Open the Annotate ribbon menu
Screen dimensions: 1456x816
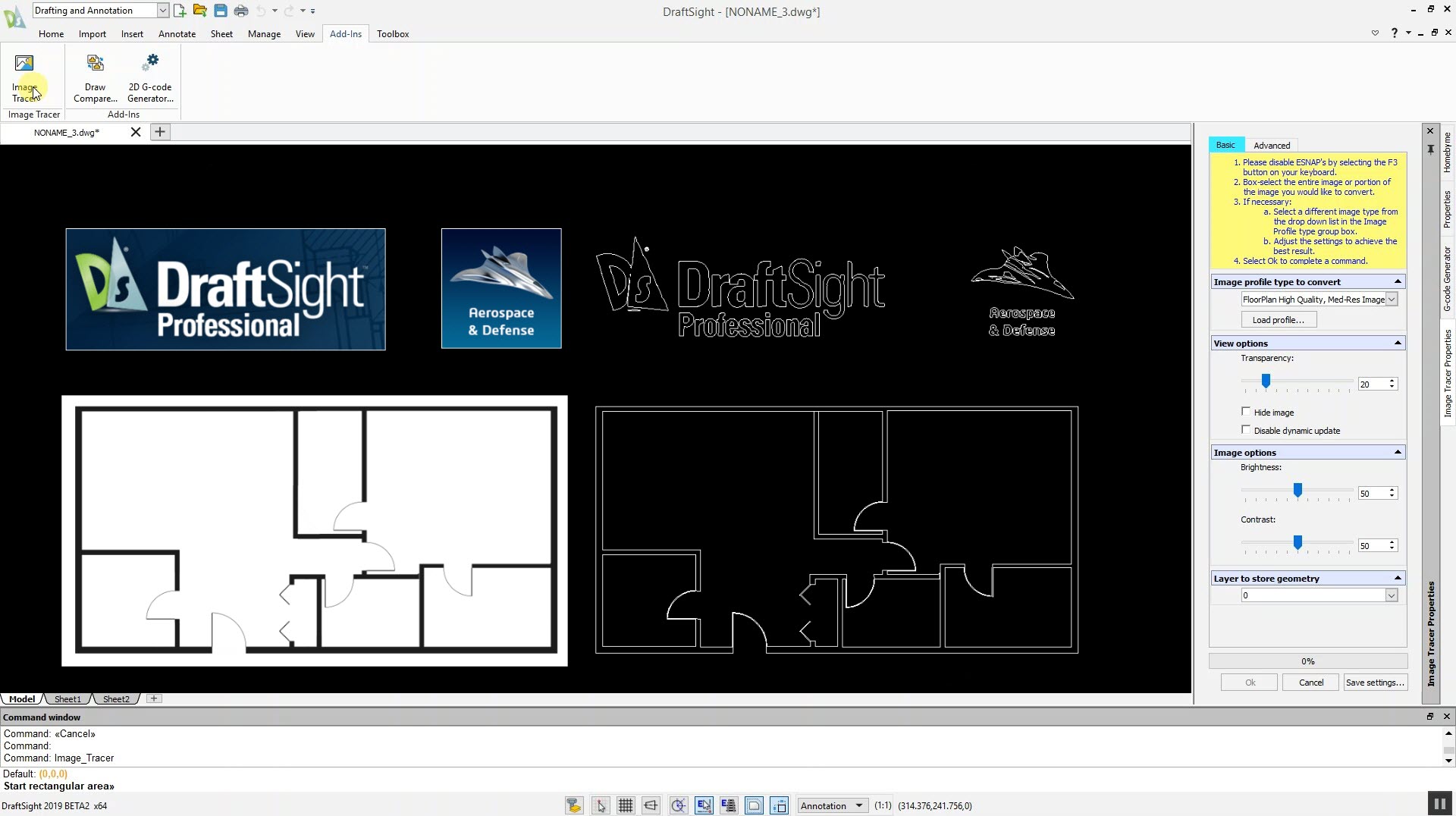[x=177, y=33]
